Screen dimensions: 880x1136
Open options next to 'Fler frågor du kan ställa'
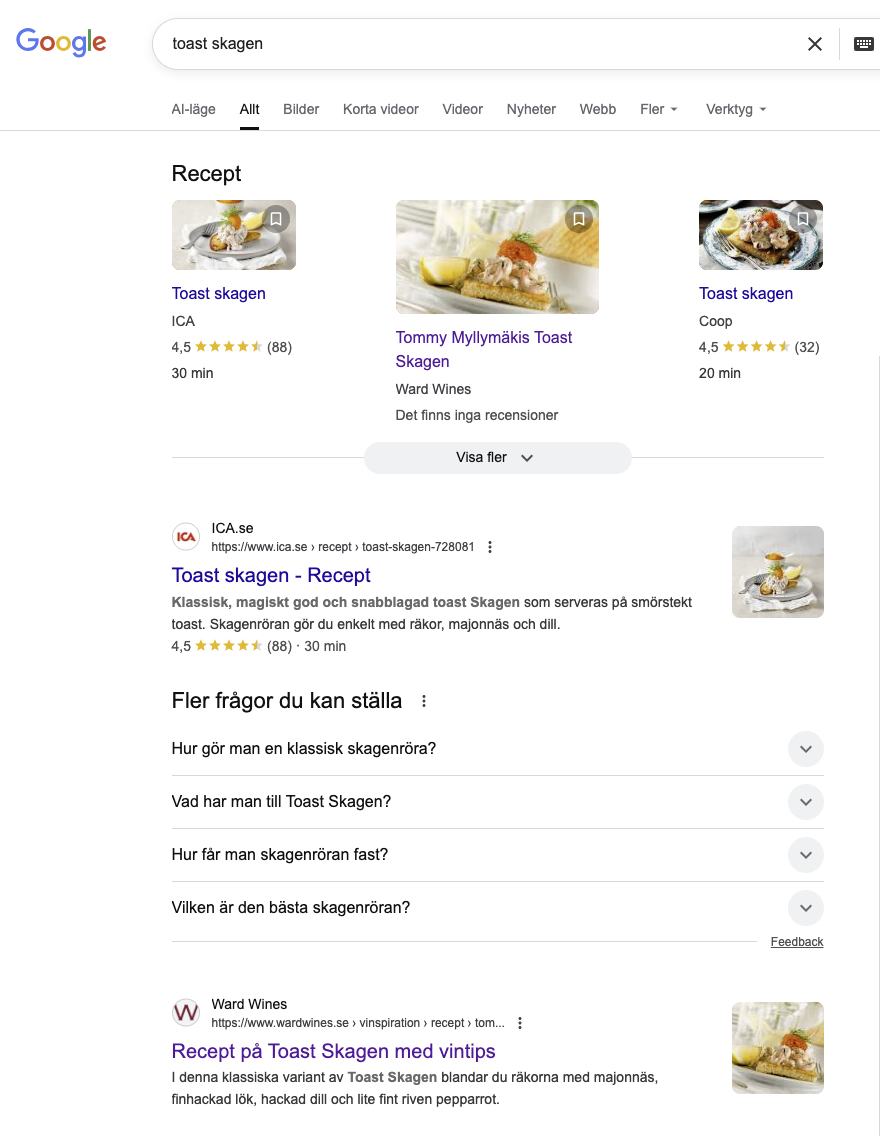click(x=424, y=701)
